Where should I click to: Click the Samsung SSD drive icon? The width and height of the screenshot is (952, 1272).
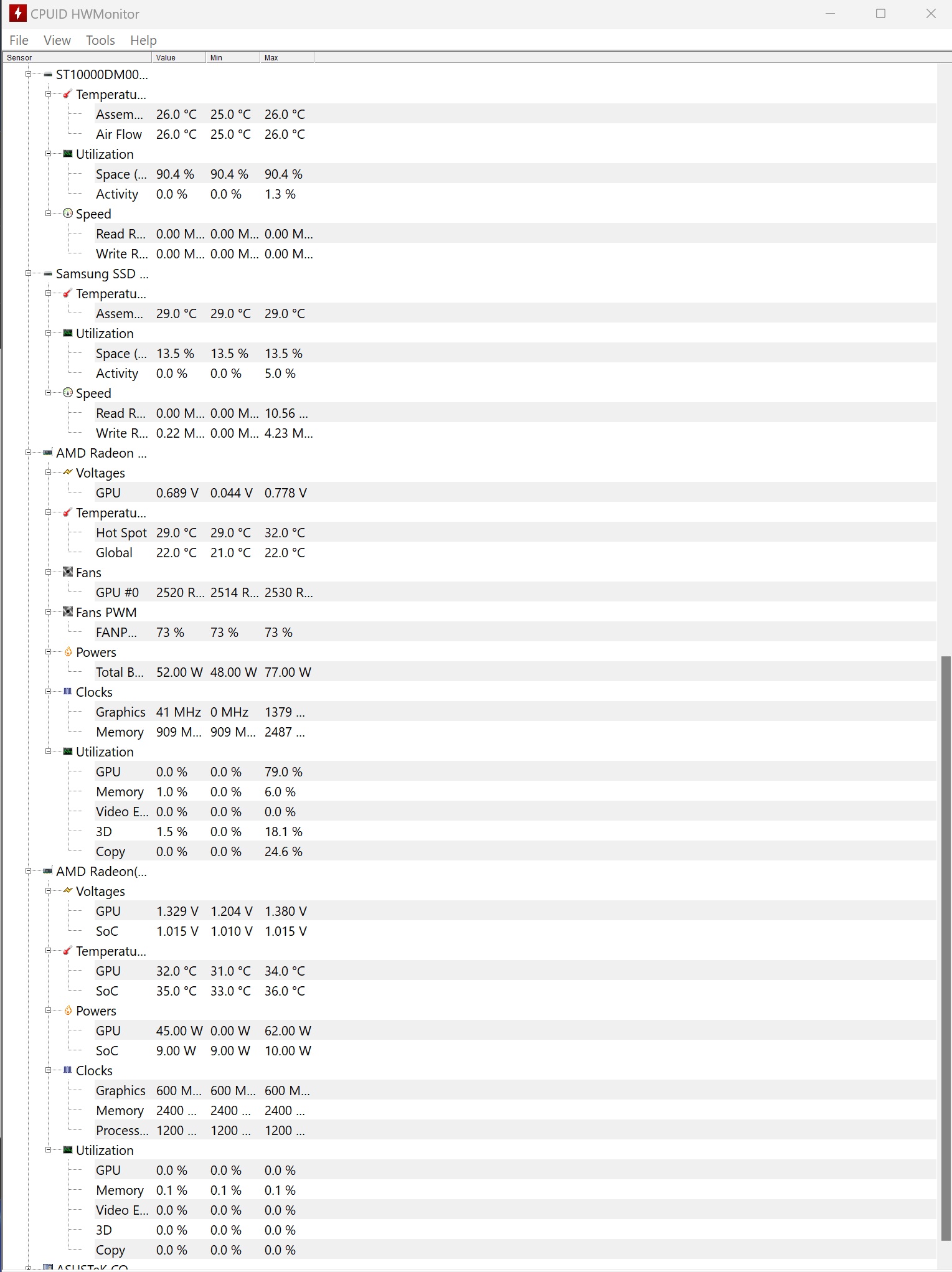click(x=48, y=274)
